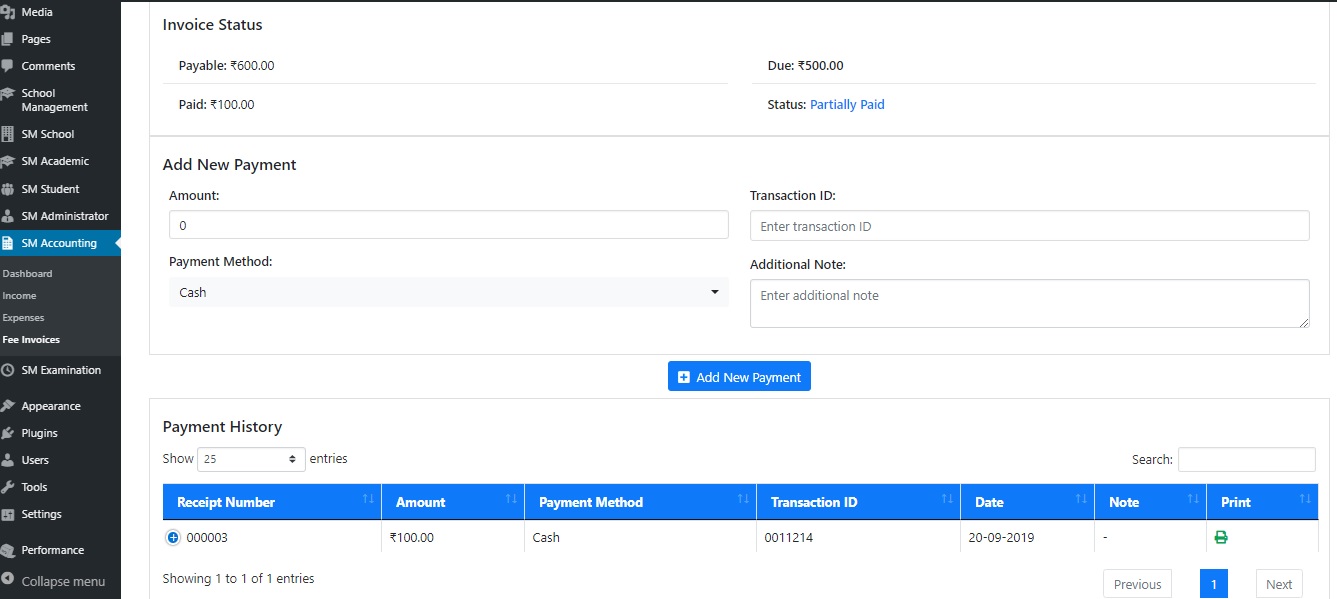Screen dimensions: 1337x599
Task: Open Fee Invoices from SM Accounting menu
Action: click(33, 339)
